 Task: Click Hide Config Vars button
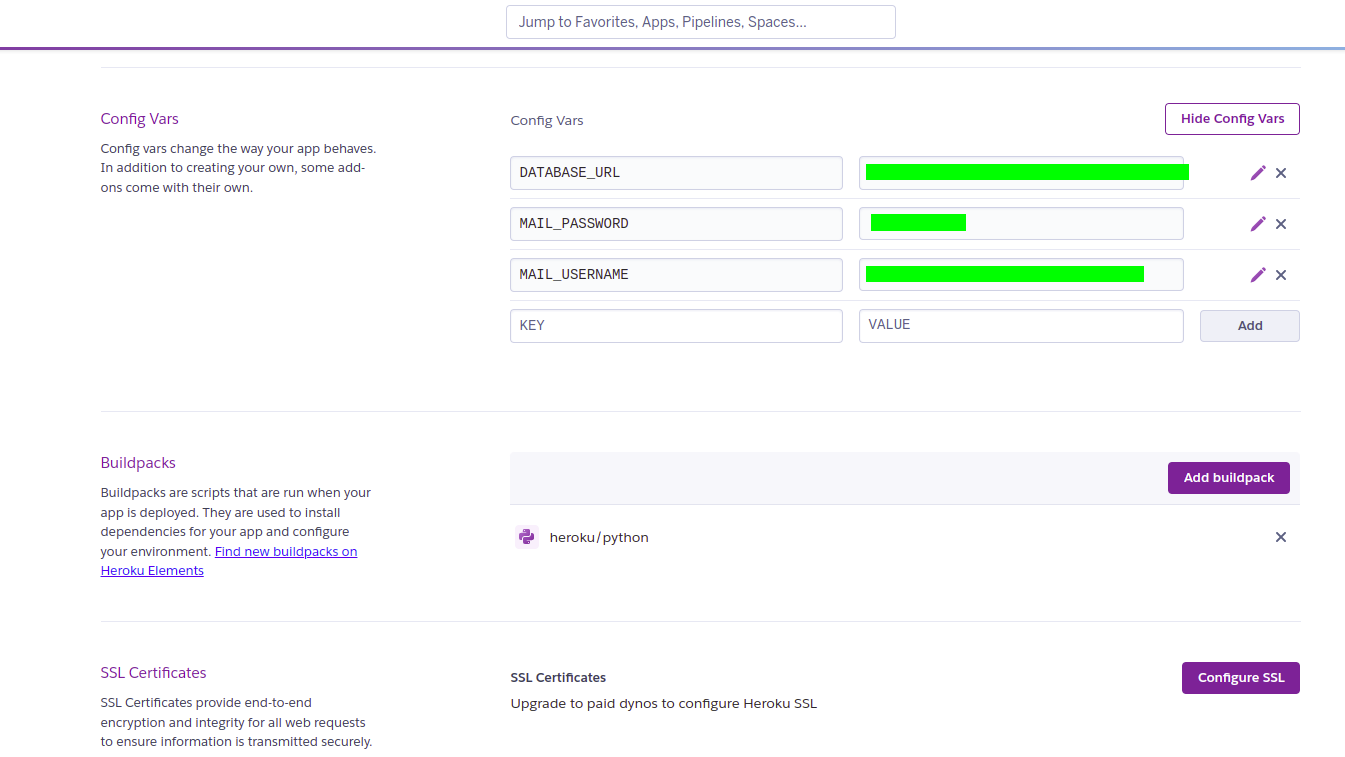tap(1232, 118)
